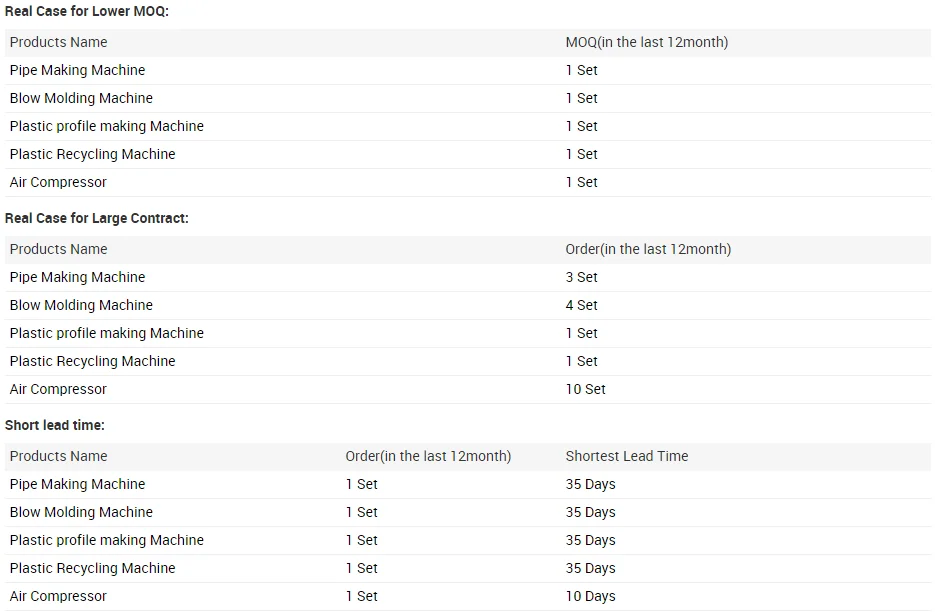Click 'Plastic Recycling Machine' in the Lower MOQ table
The image size is (935, 612).
(x=92, y=154)
